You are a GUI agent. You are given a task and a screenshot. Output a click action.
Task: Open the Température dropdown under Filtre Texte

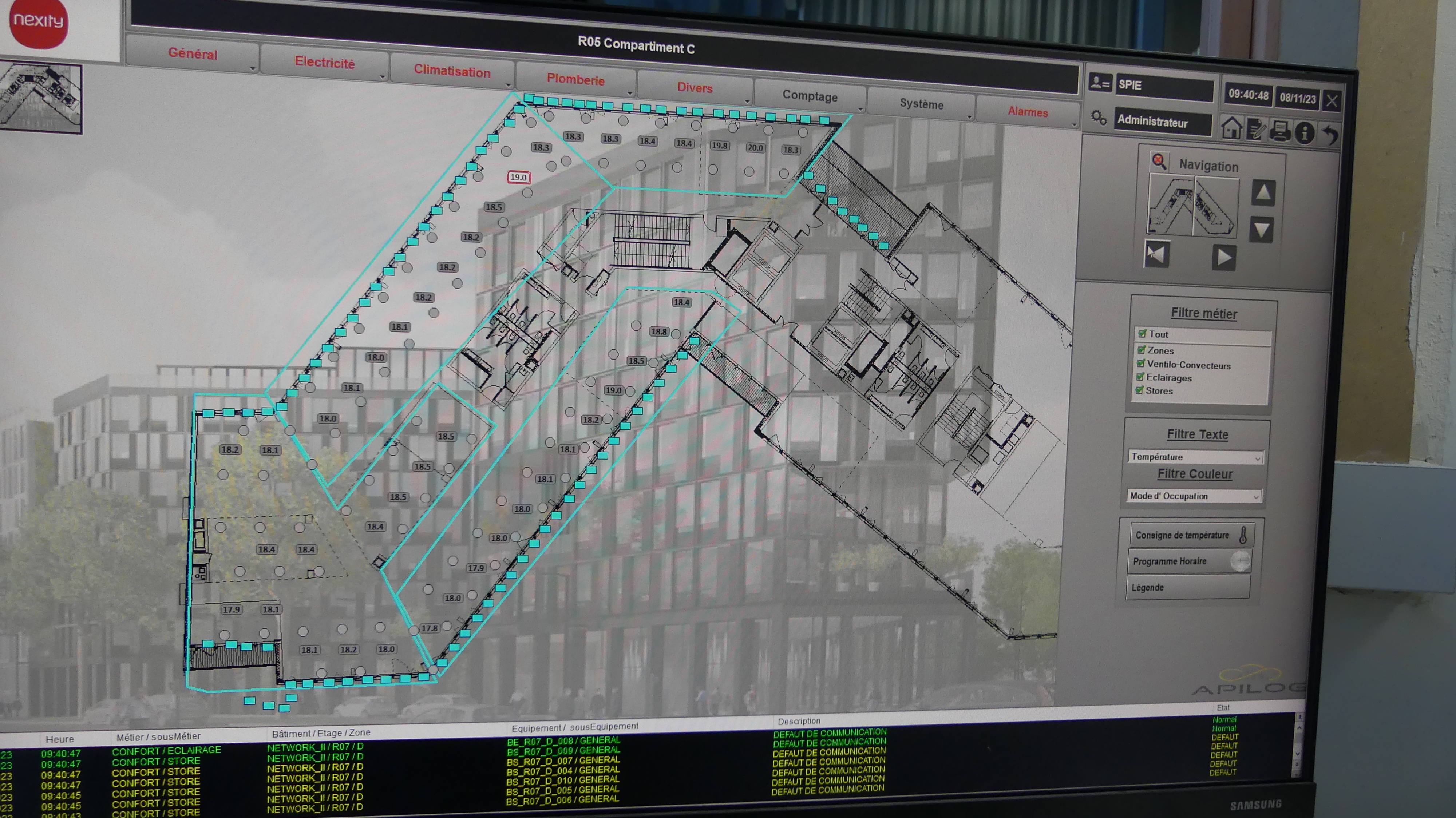1195,456
